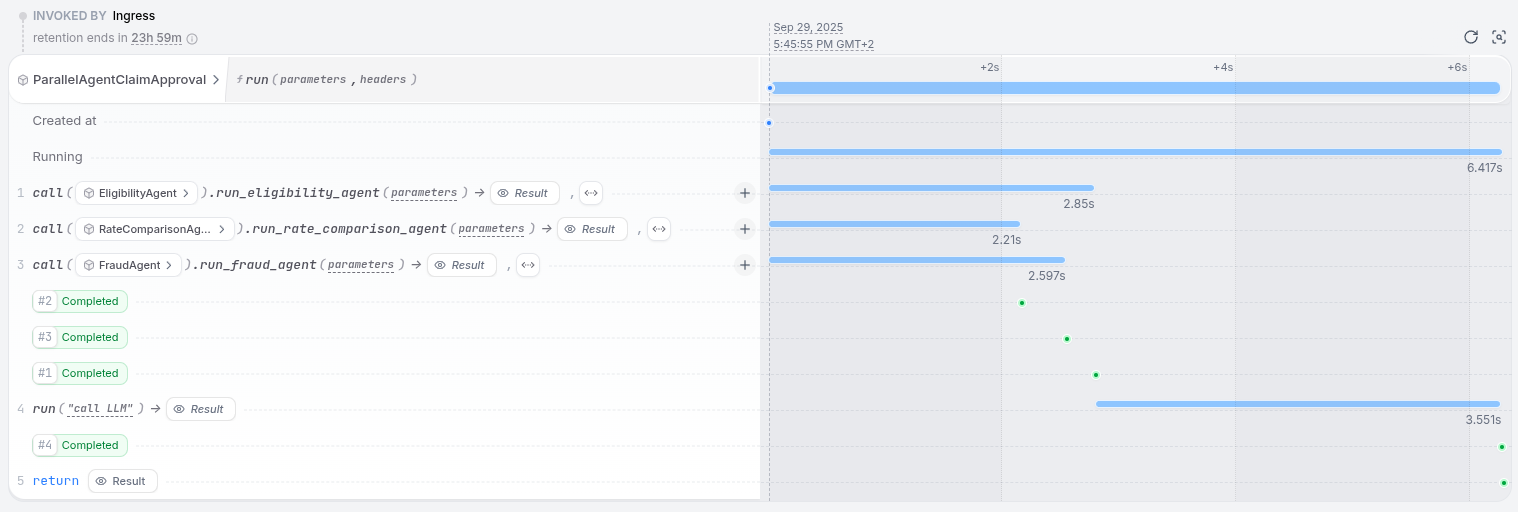The height and width of the screenshot is (512, 1518).
Task: Show parameters of run_eligibility_agent
Action: pyautogui.click(x=424, y=193)
